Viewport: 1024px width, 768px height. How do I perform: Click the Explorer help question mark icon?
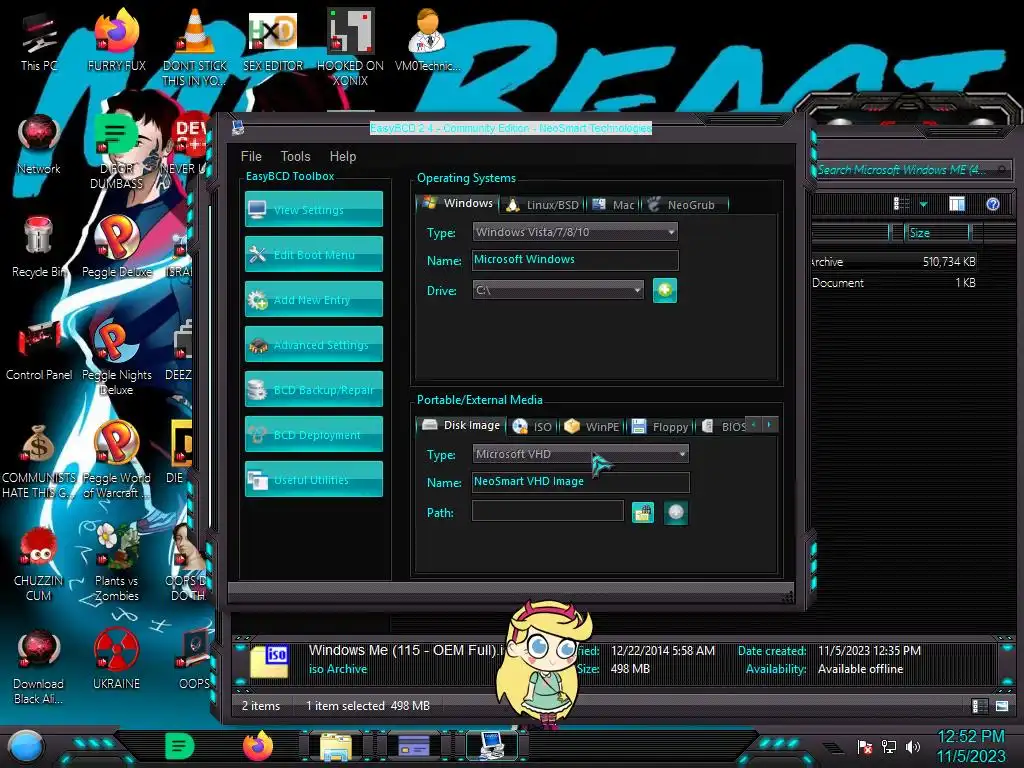tap(993, 204)
